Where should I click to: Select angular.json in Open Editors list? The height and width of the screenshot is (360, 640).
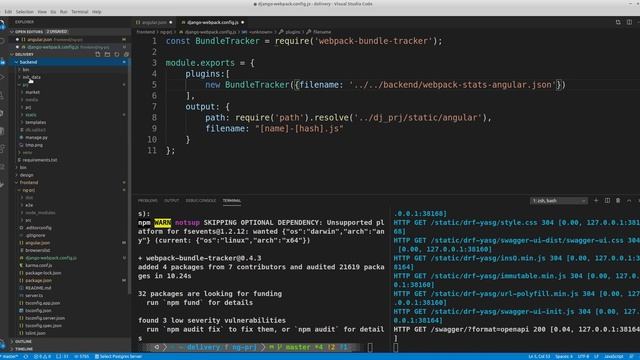coord(69,40)
